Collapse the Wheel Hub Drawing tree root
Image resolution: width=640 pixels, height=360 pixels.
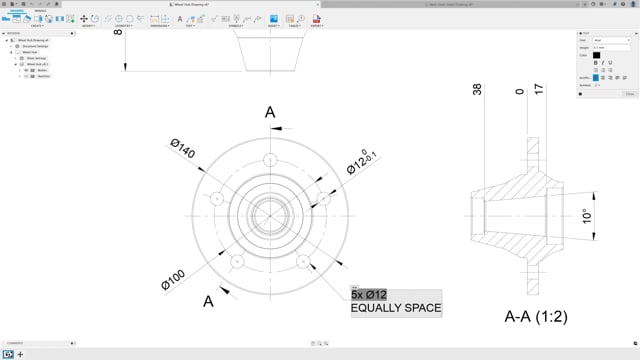click(x=7, y=40)
